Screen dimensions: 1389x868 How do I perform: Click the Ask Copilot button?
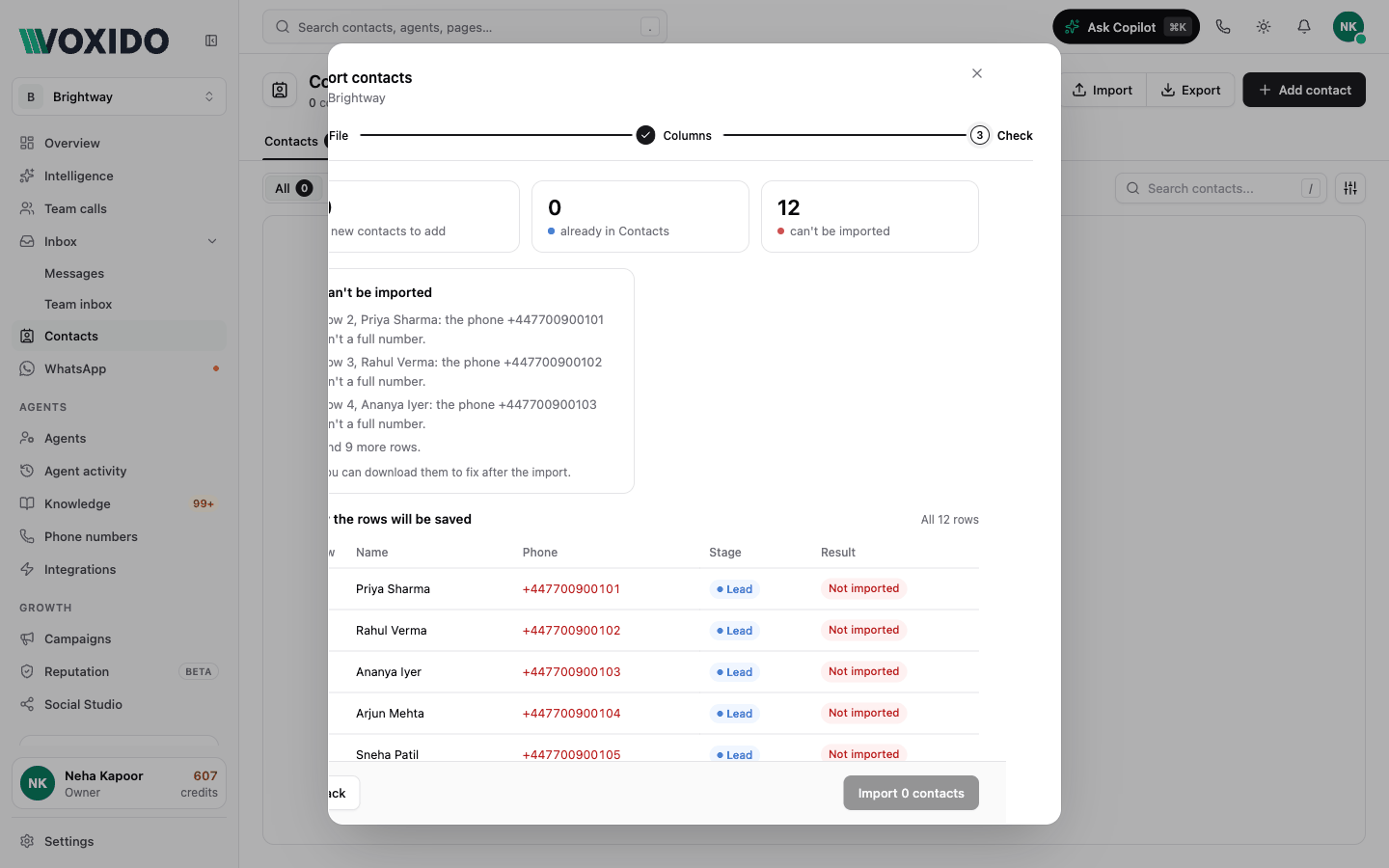1126,27
